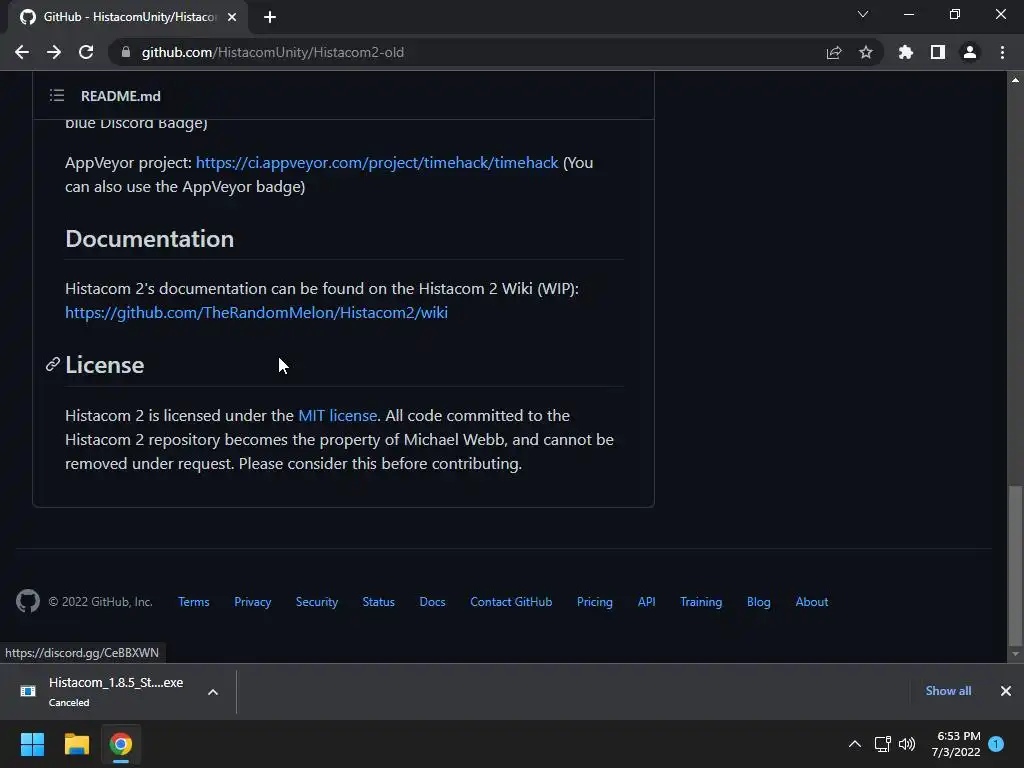Close the GitHub Histacom tab
This screenshot has height=768, width=1024.
click(x=232, y=17)
